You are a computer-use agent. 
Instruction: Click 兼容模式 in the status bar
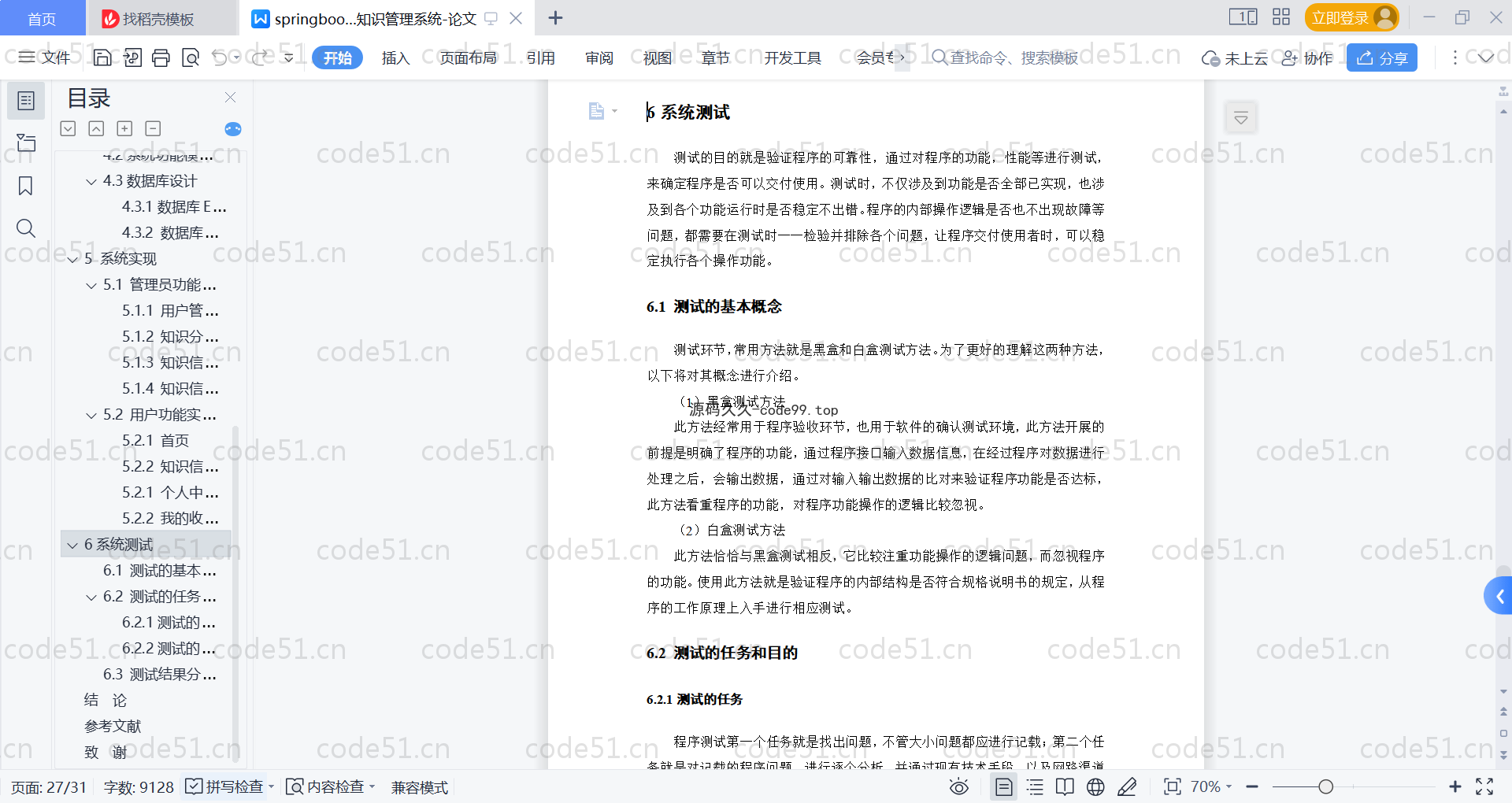pyautogui.click(x=420, y=787)
